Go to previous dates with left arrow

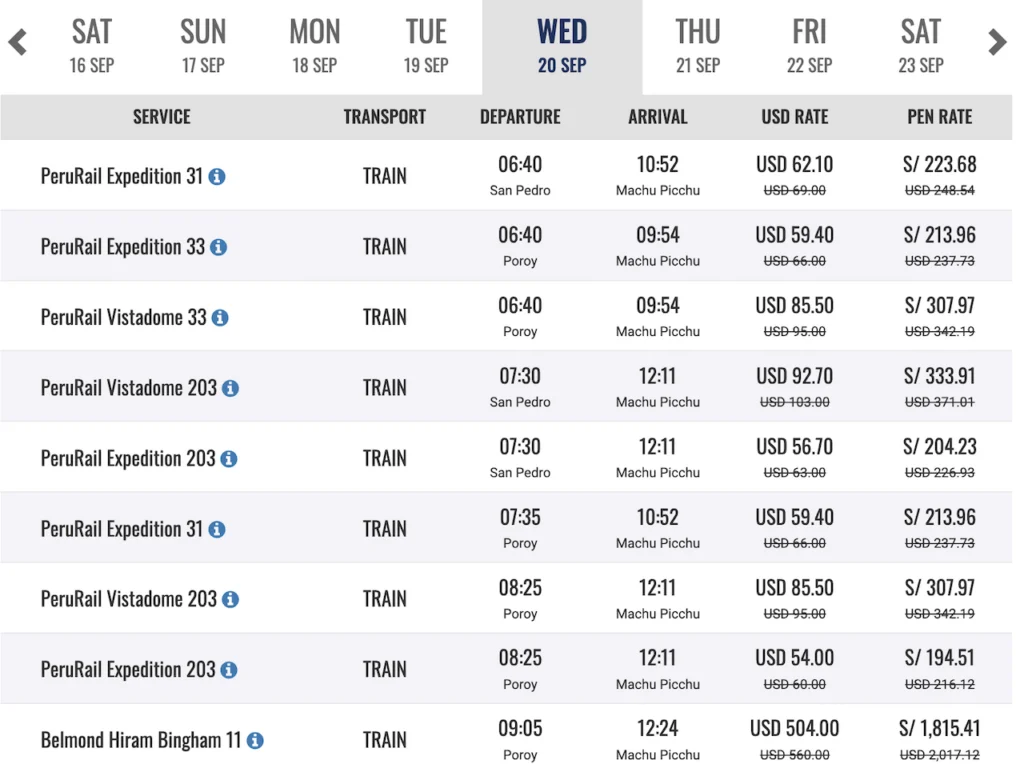(x=18, y=42)
